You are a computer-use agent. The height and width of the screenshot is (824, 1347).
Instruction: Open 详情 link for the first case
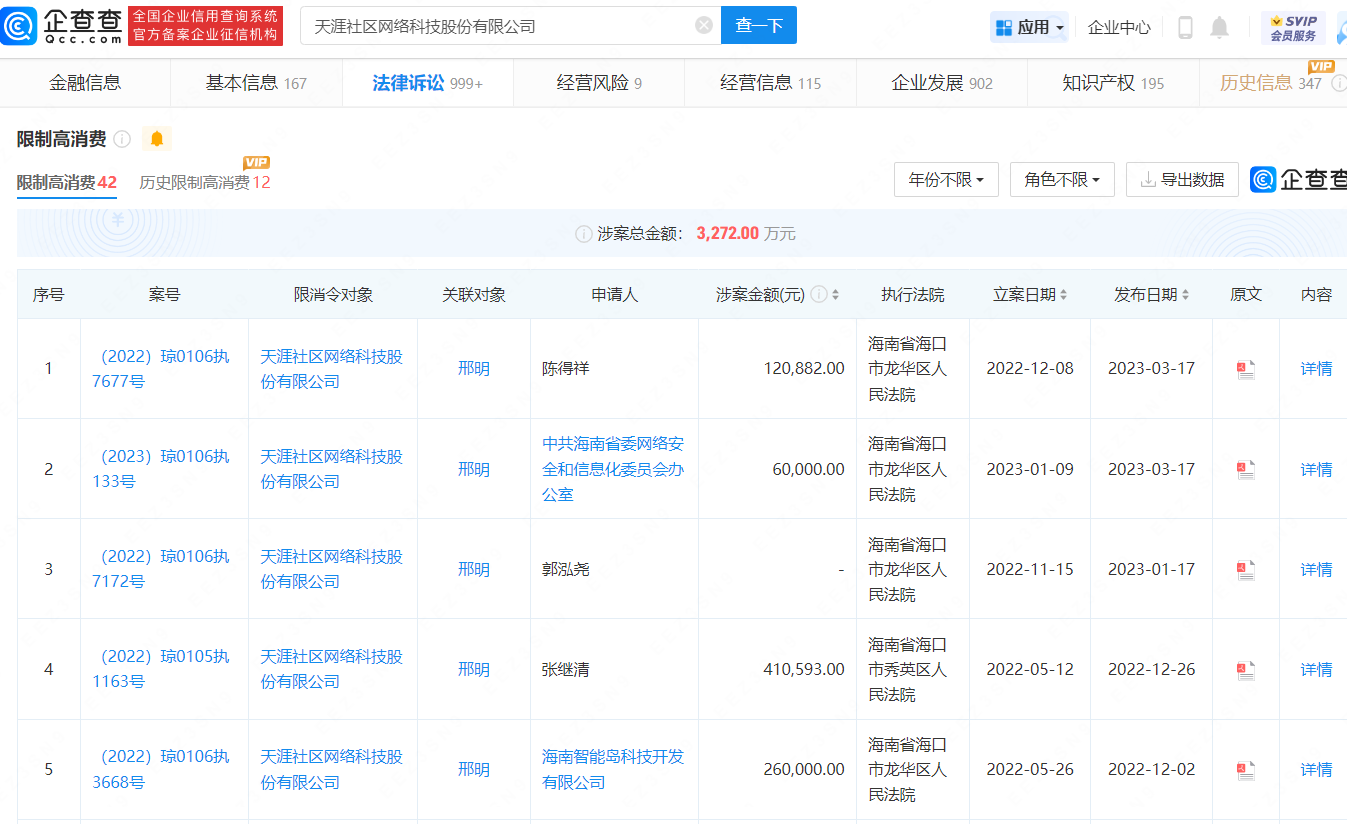[x=1315, y=368]
